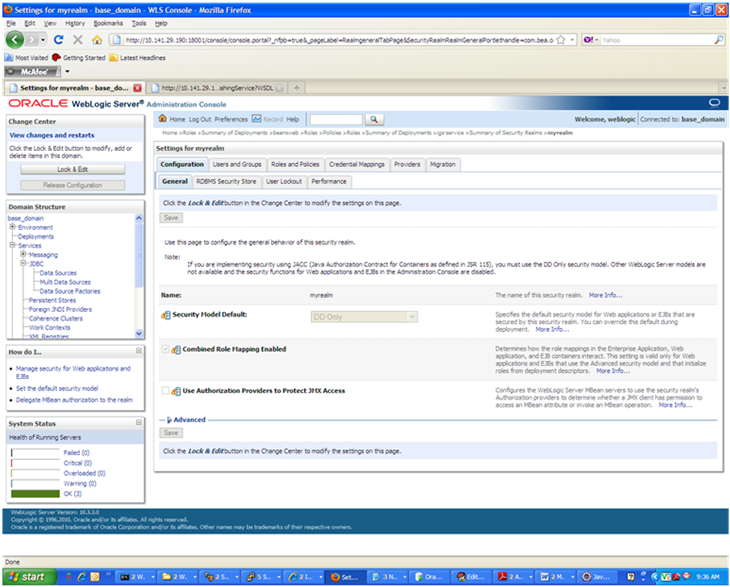This screenshot has height=587, width=730.
Task: Click the console search magnifier button
Action: [x=374, y=120]
